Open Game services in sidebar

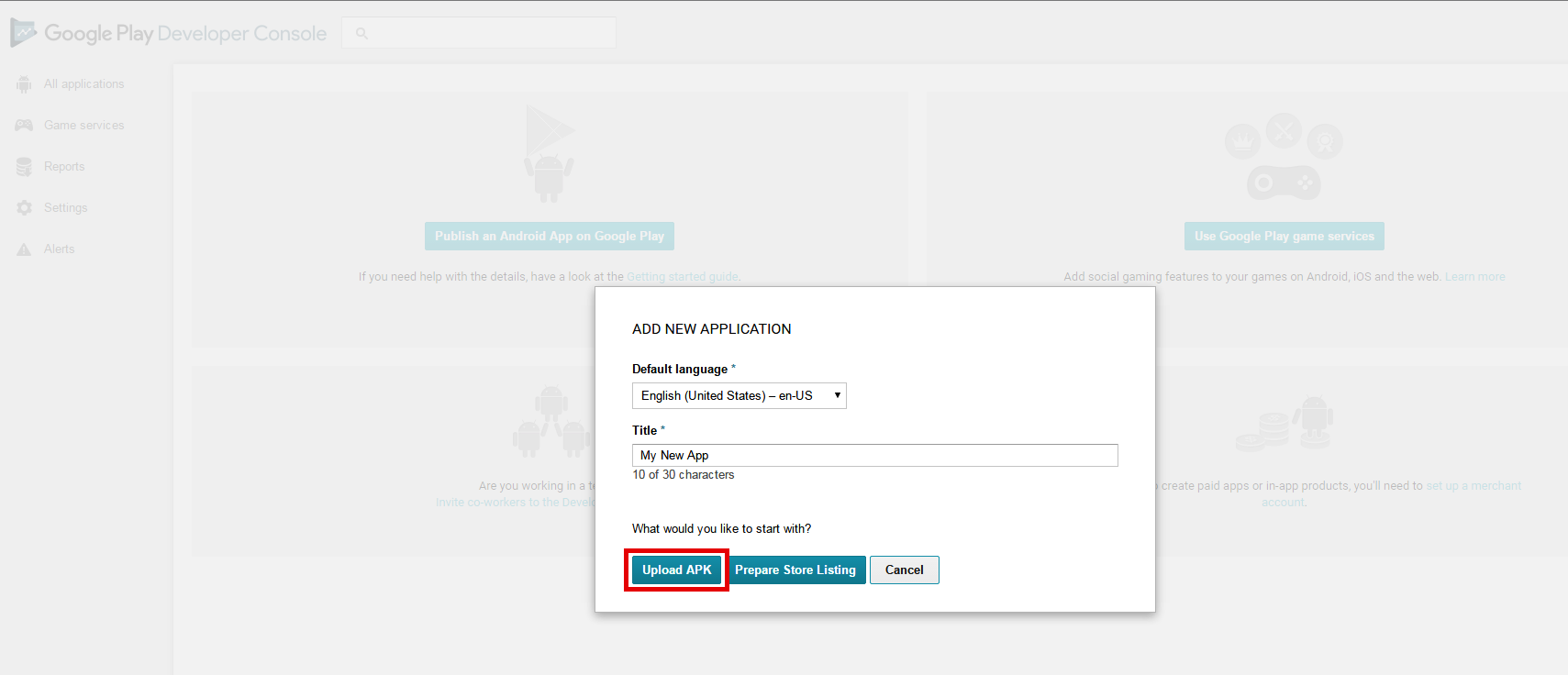[83, 125]
